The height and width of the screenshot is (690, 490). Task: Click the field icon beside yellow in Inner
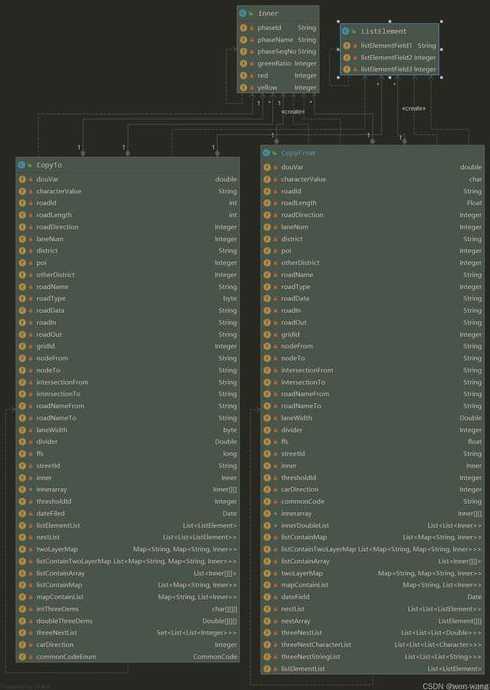click(x=243, y=88)
